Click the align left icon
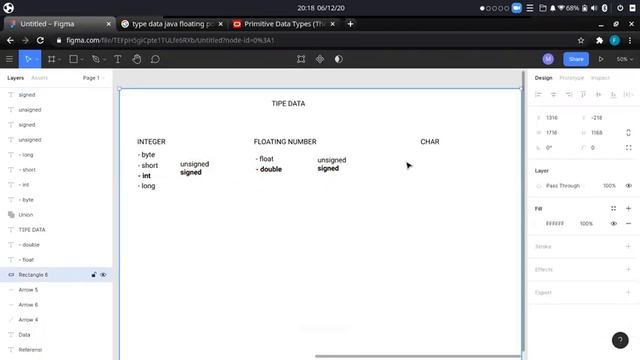Image resolution: width=640 pixels, height=360 pixels. [538, 95]
